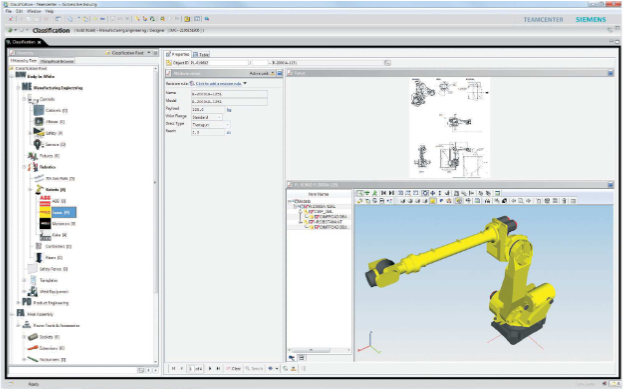625x391 pixels.
Task: Maximize the Attribute values panel
Action: coord(279,73)
